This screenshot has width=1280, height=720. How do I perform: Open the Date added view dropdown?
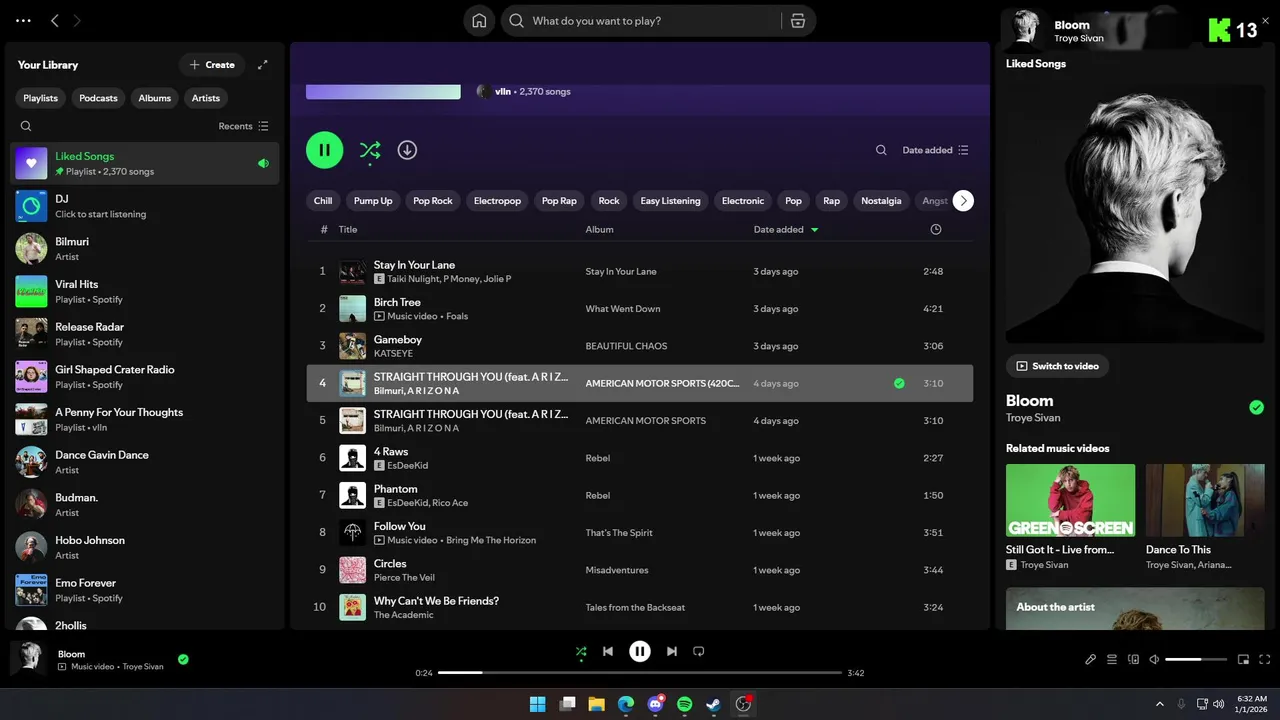coord(936,150)
